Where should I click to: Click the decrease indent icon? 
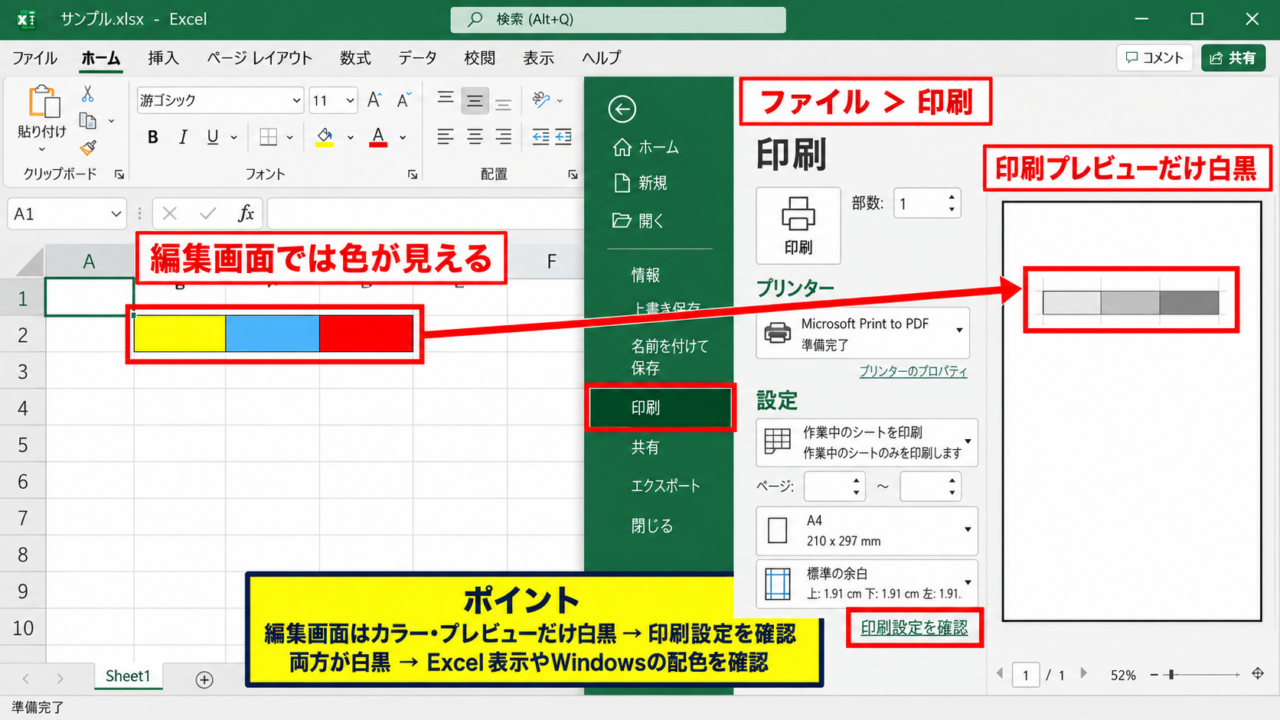coord(541,137)
